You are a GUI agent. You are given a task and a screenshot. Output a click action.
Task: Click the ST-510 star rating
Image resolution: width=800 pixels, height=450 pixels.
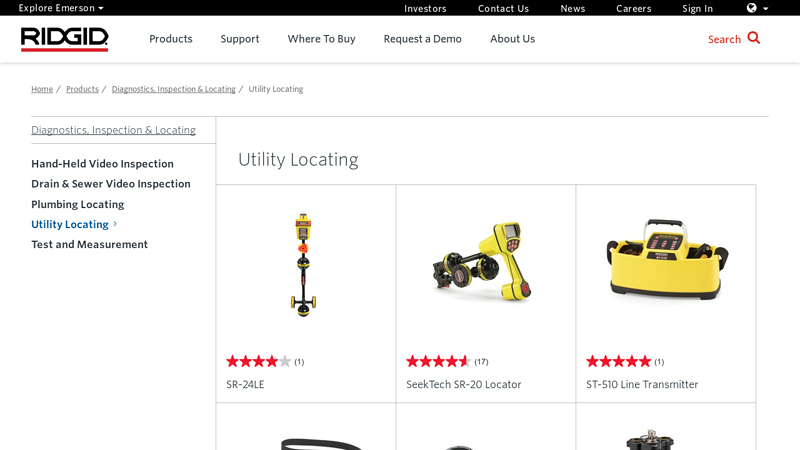(618, 362)
